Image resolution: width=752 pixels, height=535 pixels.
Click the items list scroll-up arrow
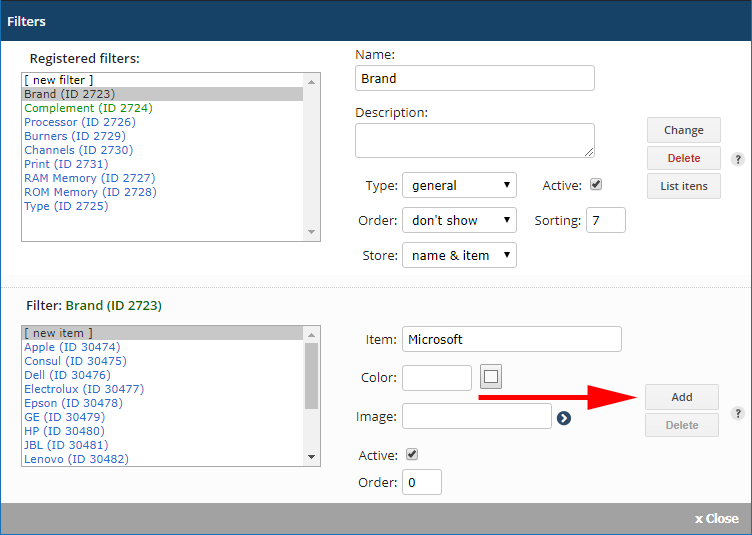[311, 335]
